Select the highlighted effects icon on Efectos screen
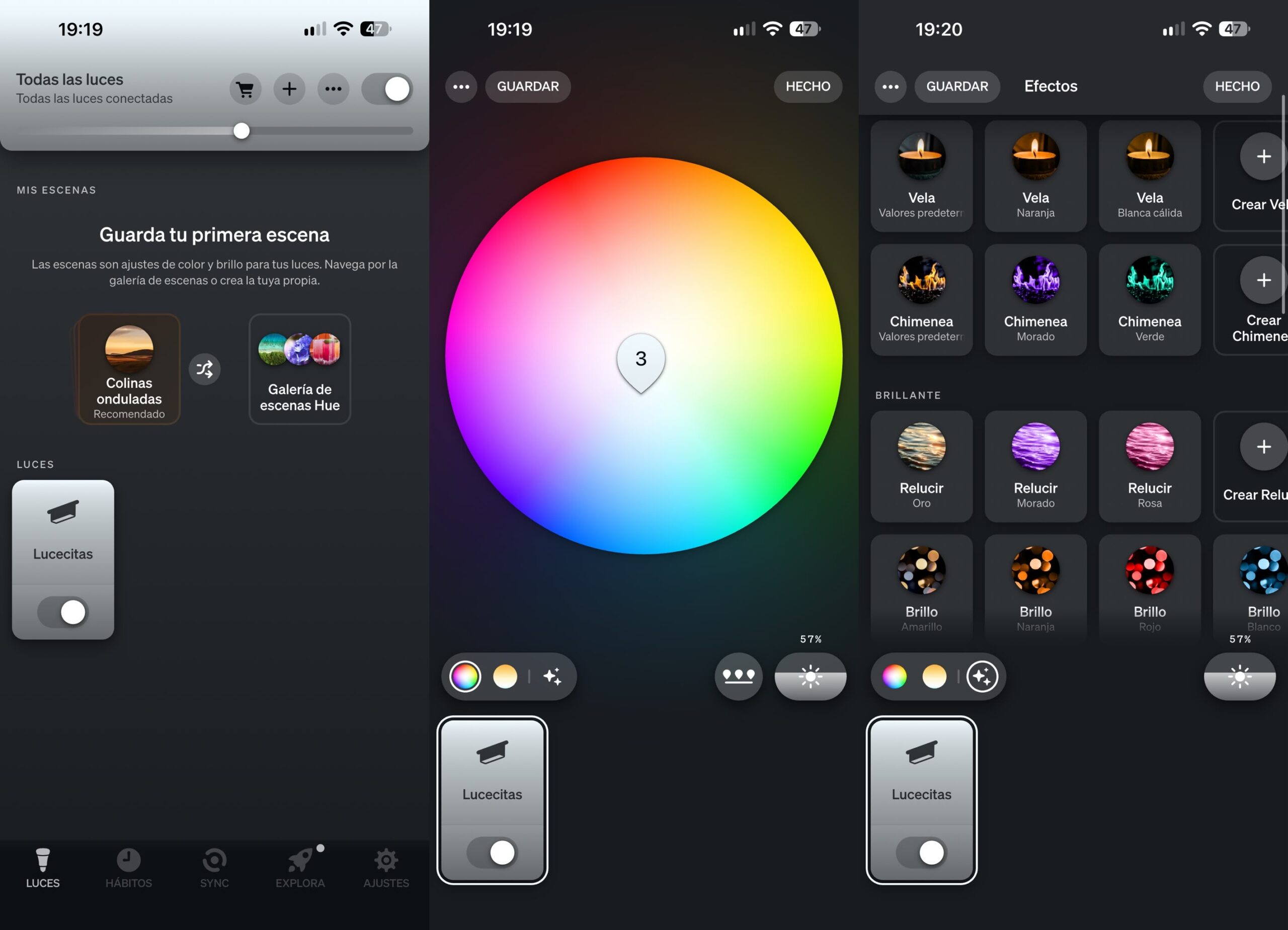The height and width of the screenshot is (930, 1288). [x=983, y=677]
